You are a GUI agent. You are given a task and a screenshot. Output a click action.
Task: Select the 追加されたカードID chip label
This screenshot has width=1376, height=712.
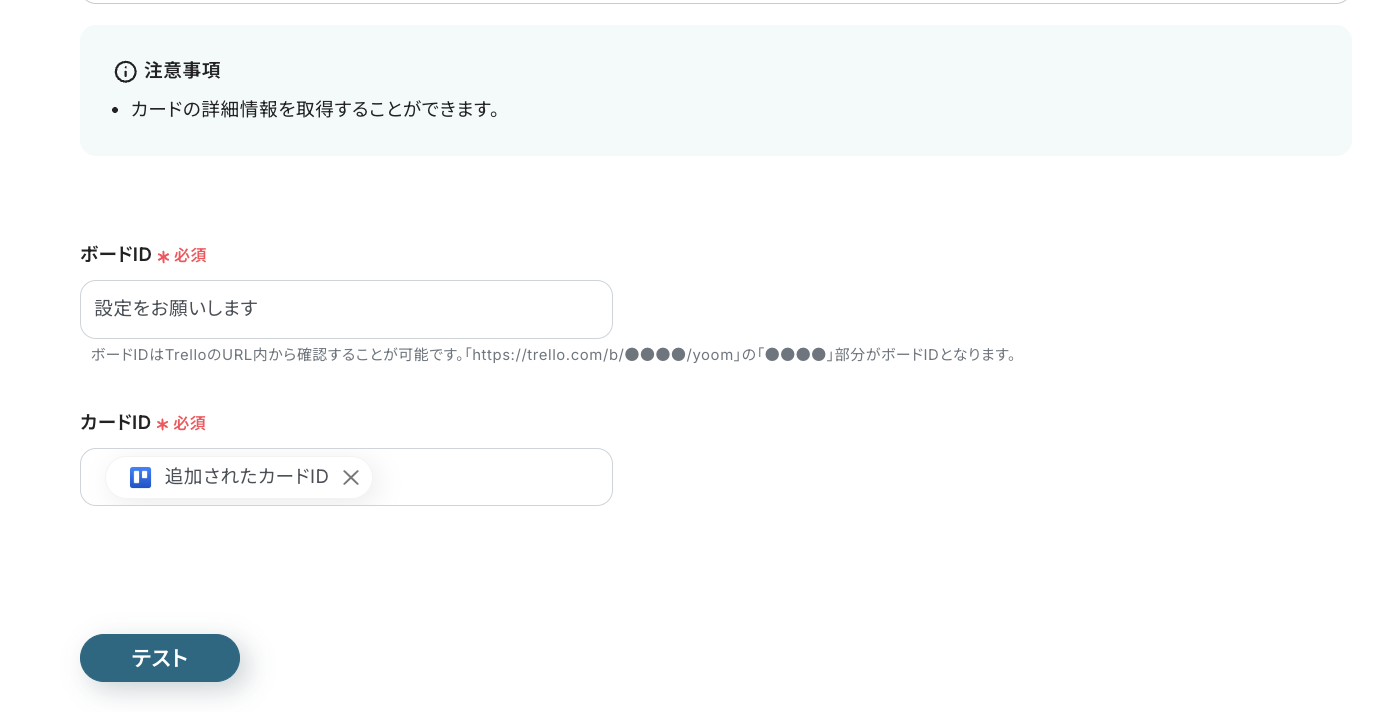[246, 477]
